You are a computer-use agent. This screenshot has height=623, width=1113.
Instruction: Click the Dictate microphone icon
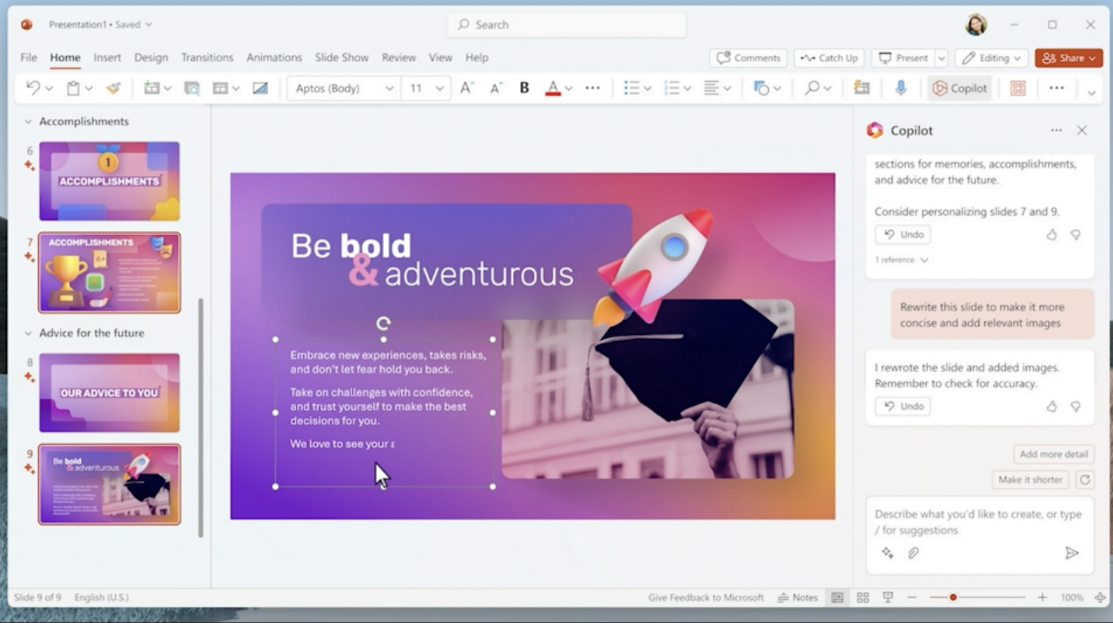(901, 88)
